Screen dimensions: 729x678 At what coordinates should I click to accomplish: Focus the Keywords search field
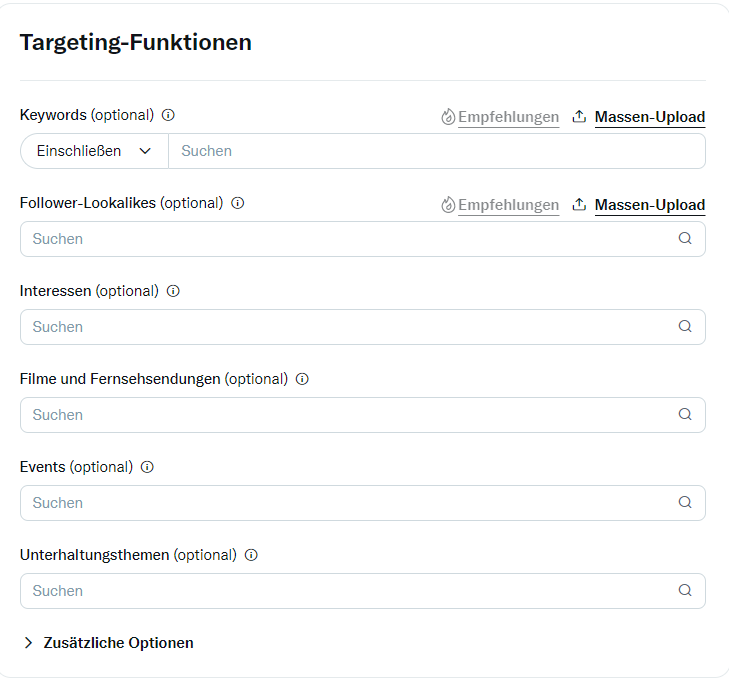point(437,151)
